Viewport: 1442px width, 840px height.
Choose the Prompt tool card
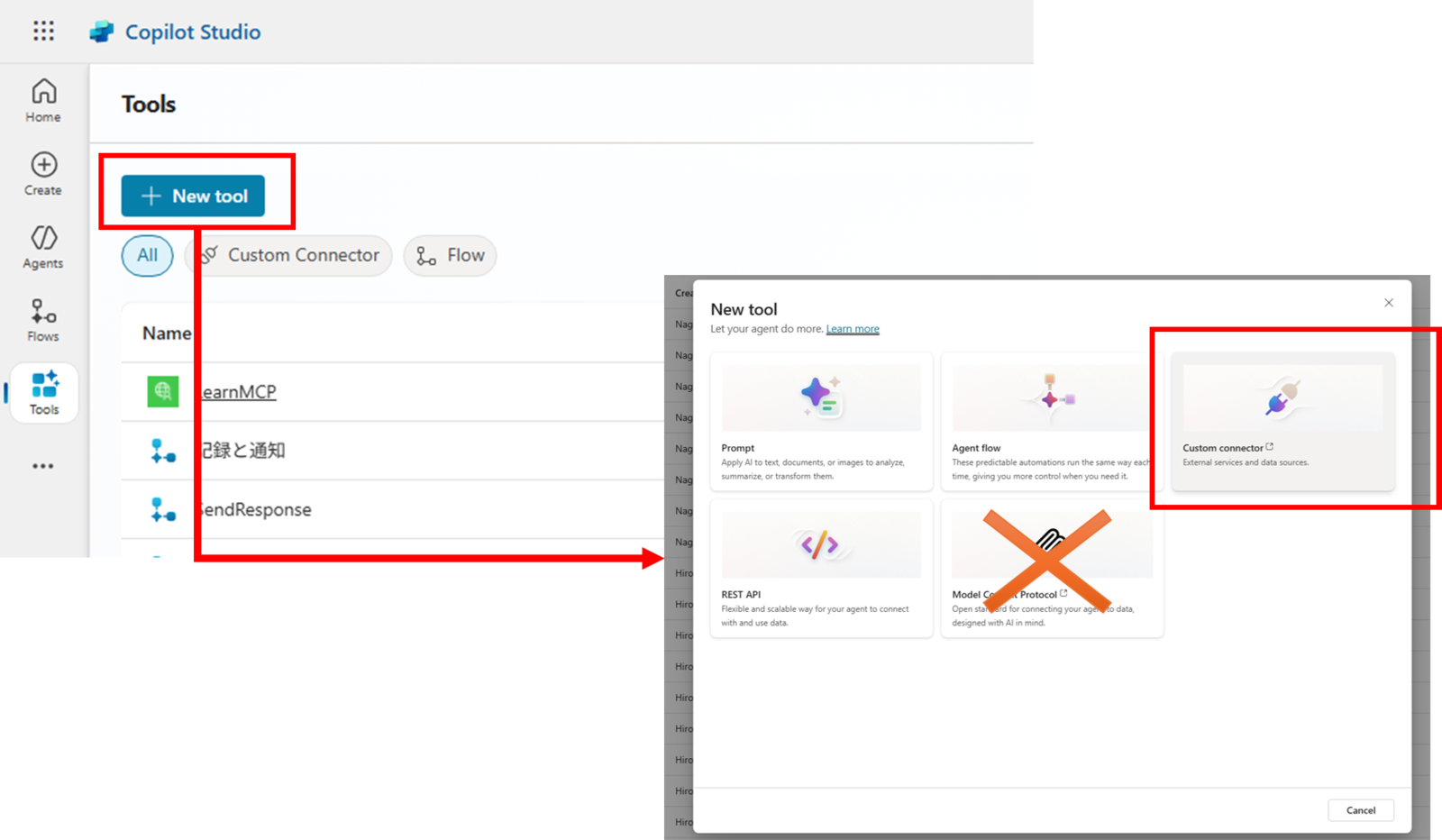(x=821, y=422)
